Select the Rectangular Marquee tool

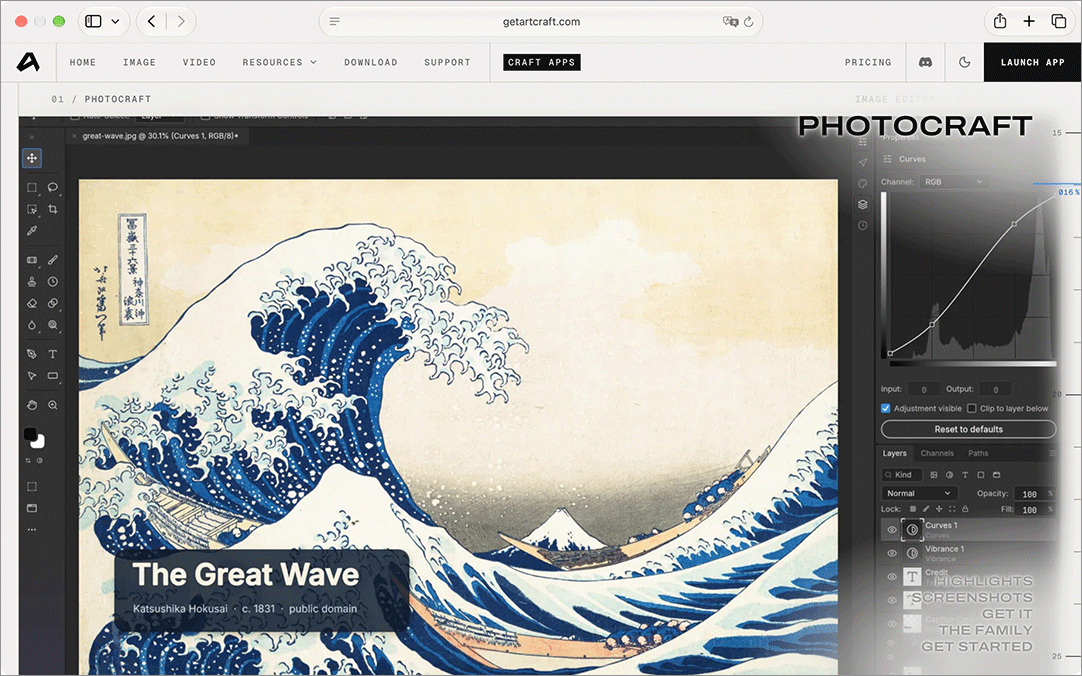32,188
